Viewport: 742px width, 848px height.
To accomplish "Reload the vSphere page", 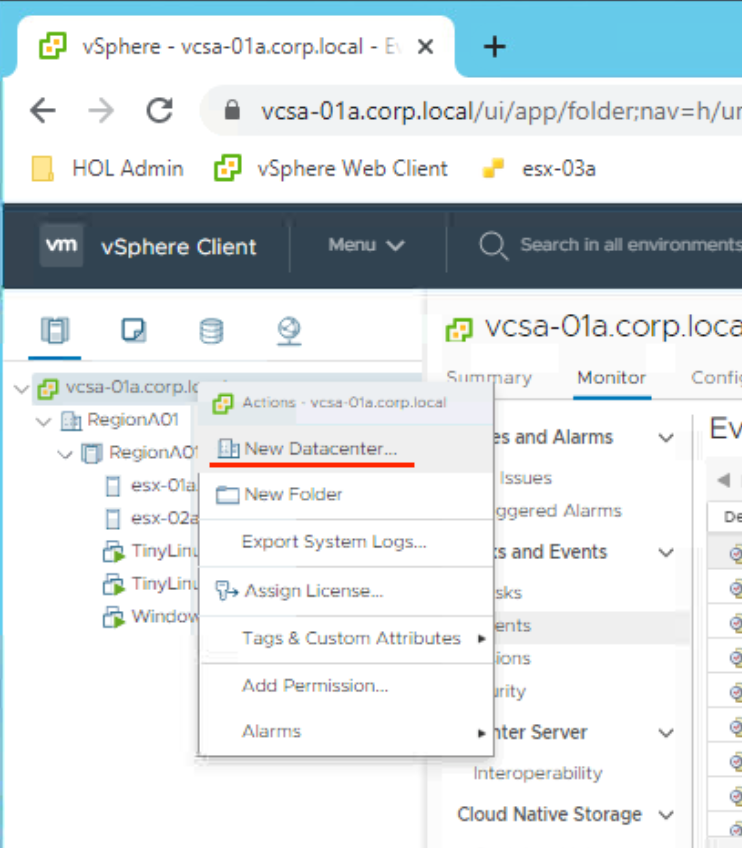I will pyautogui.click(x=160, y=110).
